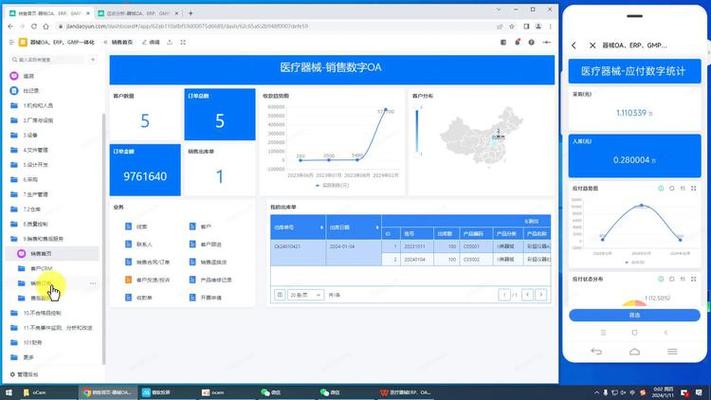This screenshot has width=711, height=400.
Task: Click the phone panel back chevron
Action: (574, 45)
